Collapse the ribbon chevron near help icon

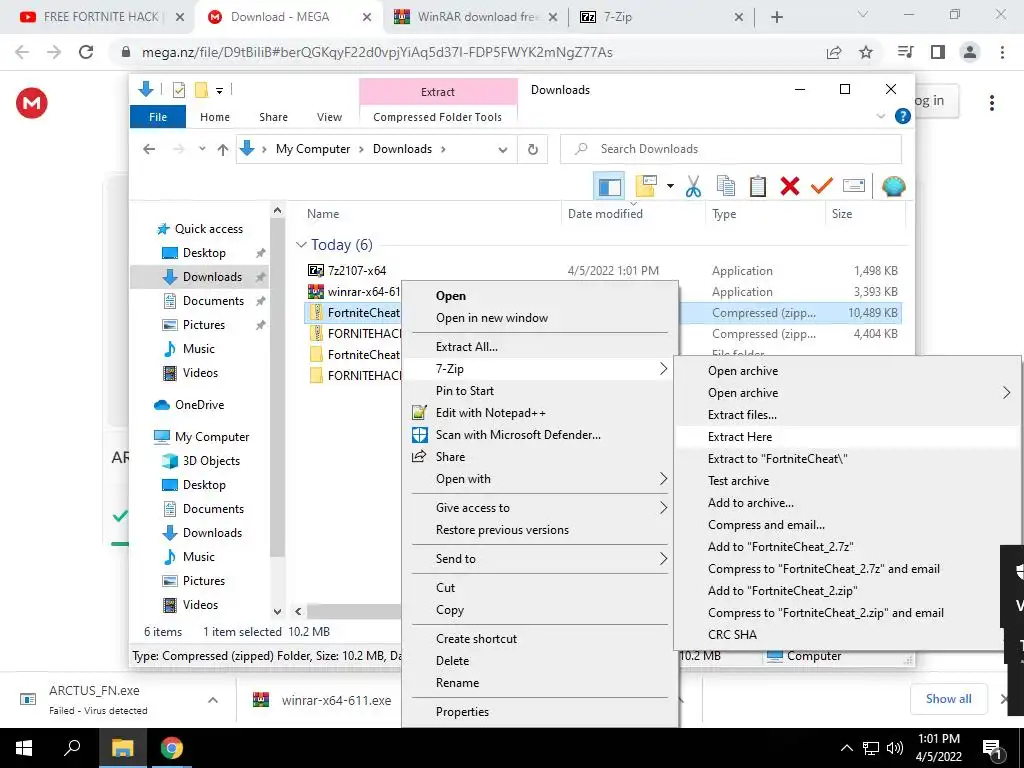(x=880, y=116)
